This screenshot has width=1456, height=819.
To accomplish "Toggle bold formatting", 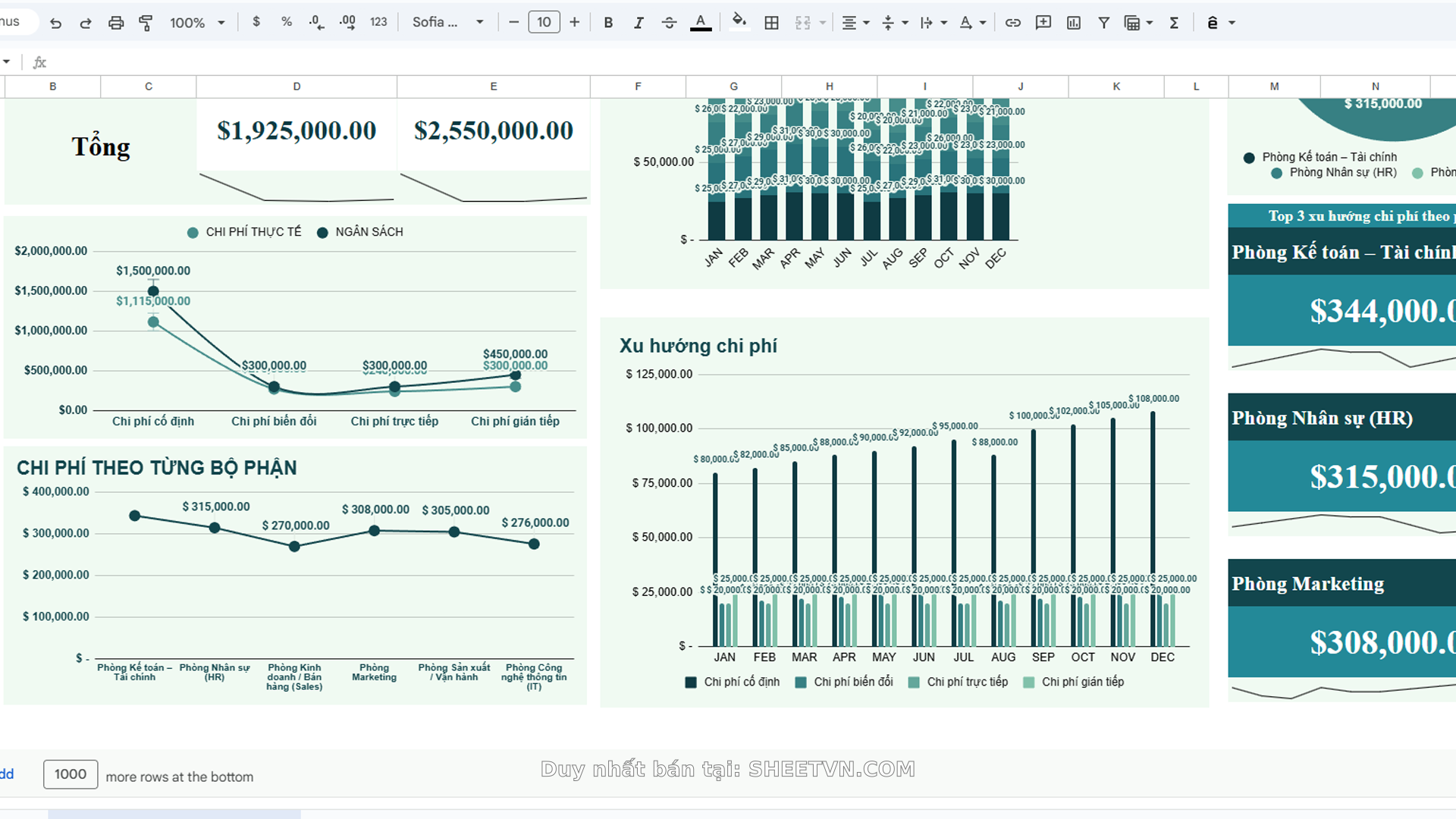I will (x=607, y=23).
